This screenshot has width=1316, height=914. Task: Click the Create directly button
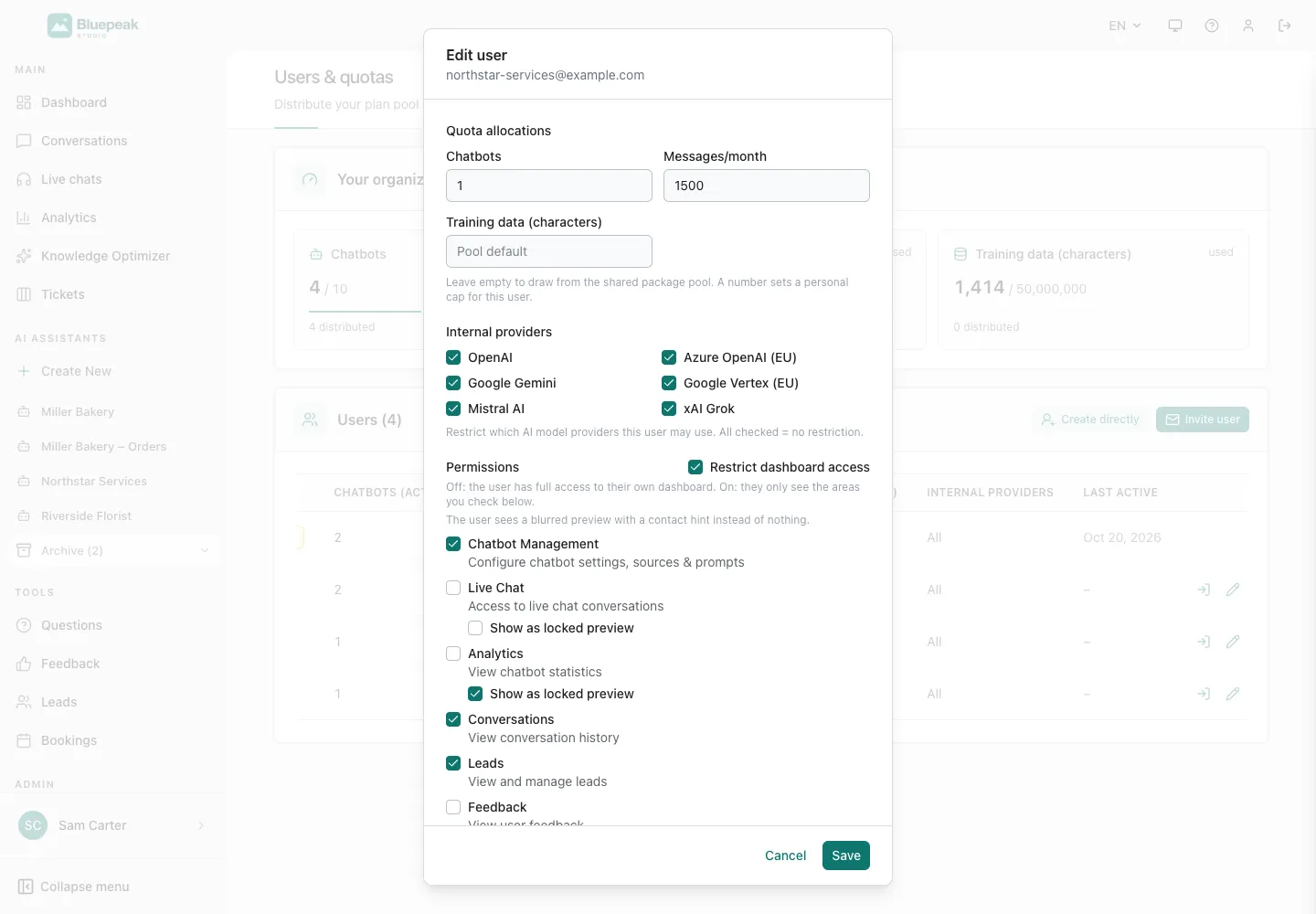[x=1090, y=420]
